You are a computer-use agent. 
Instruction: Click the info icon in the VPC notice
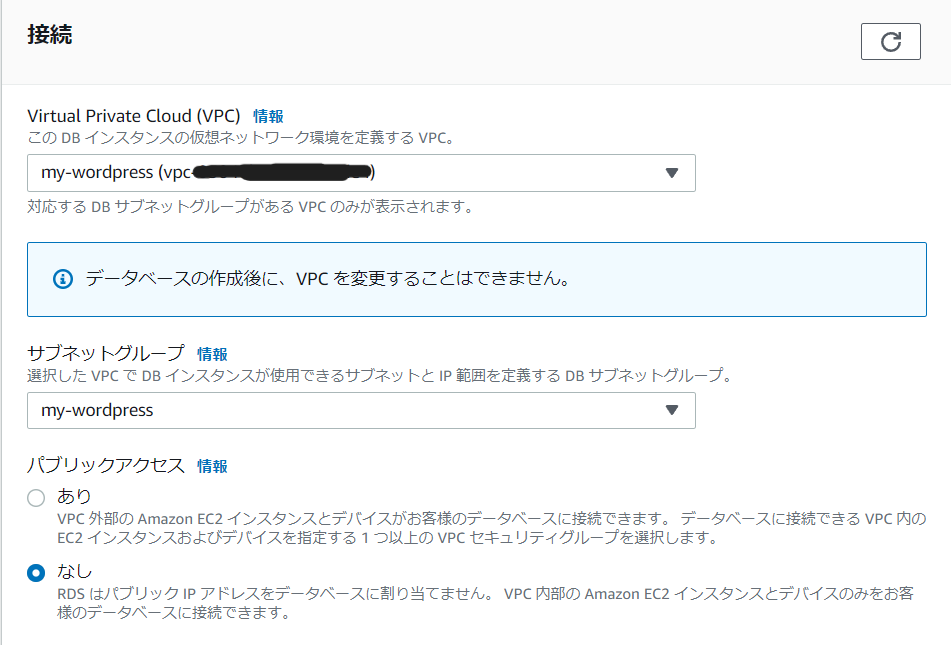click(x=63, y=279)
